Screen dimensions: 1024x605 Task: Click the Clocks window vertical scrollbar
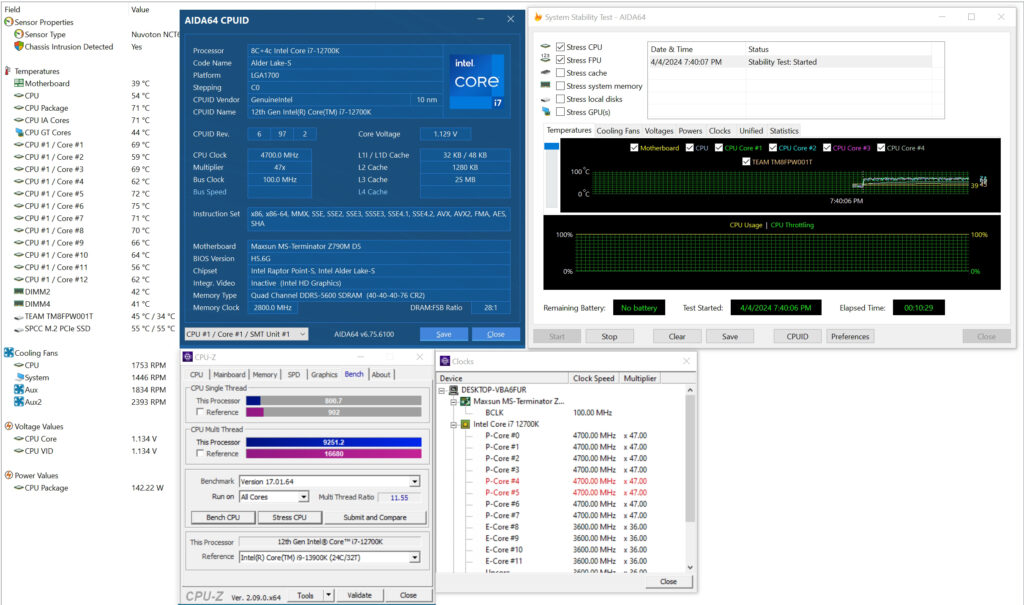pyautogui.click(x=690, y=478)
